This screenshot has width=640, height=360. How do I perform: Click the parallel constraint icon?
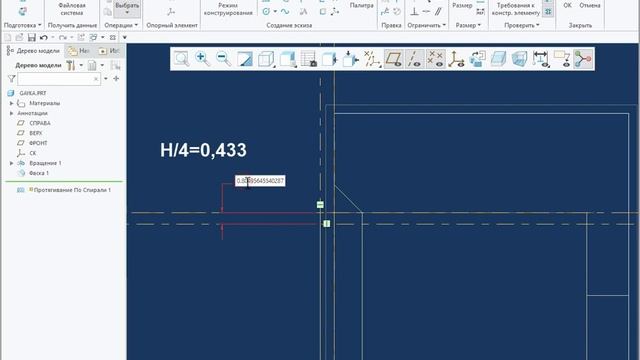point(438,12)
